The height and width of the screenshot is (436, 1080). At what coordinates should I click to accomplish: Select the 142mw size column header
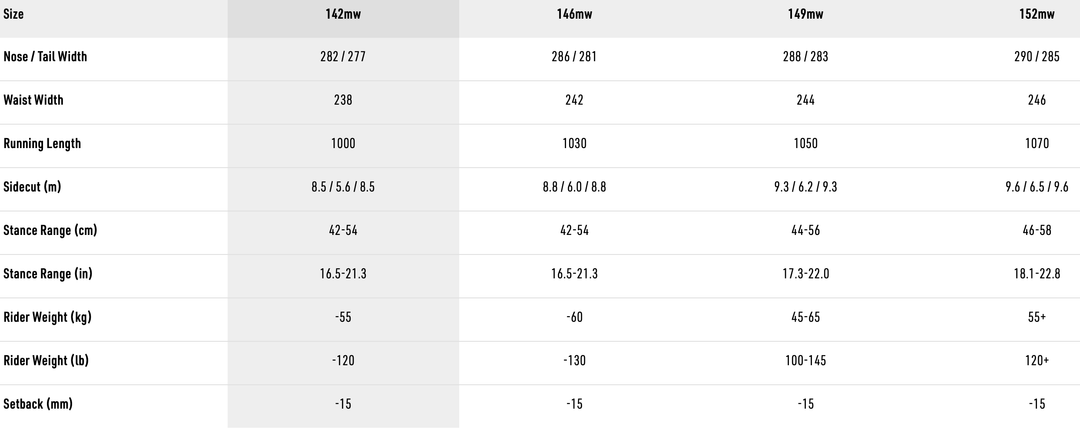tap(343, 14)
